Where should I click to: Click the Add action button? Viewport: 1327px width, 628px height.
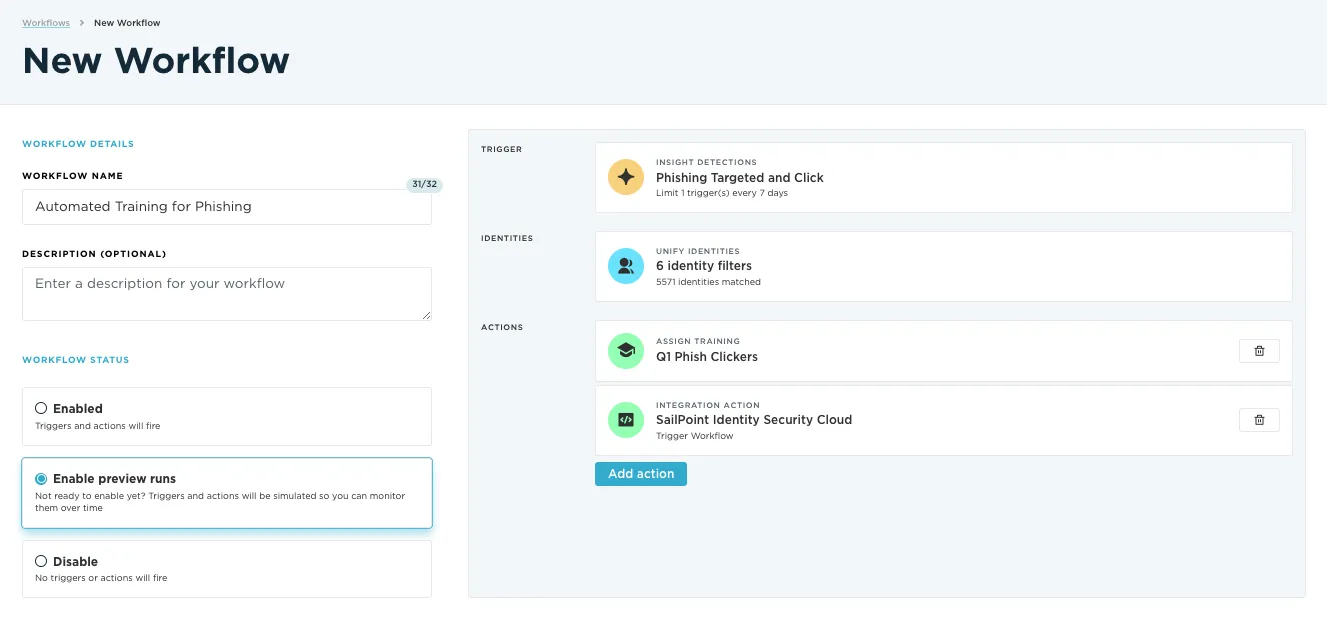[x=640, y=473]
